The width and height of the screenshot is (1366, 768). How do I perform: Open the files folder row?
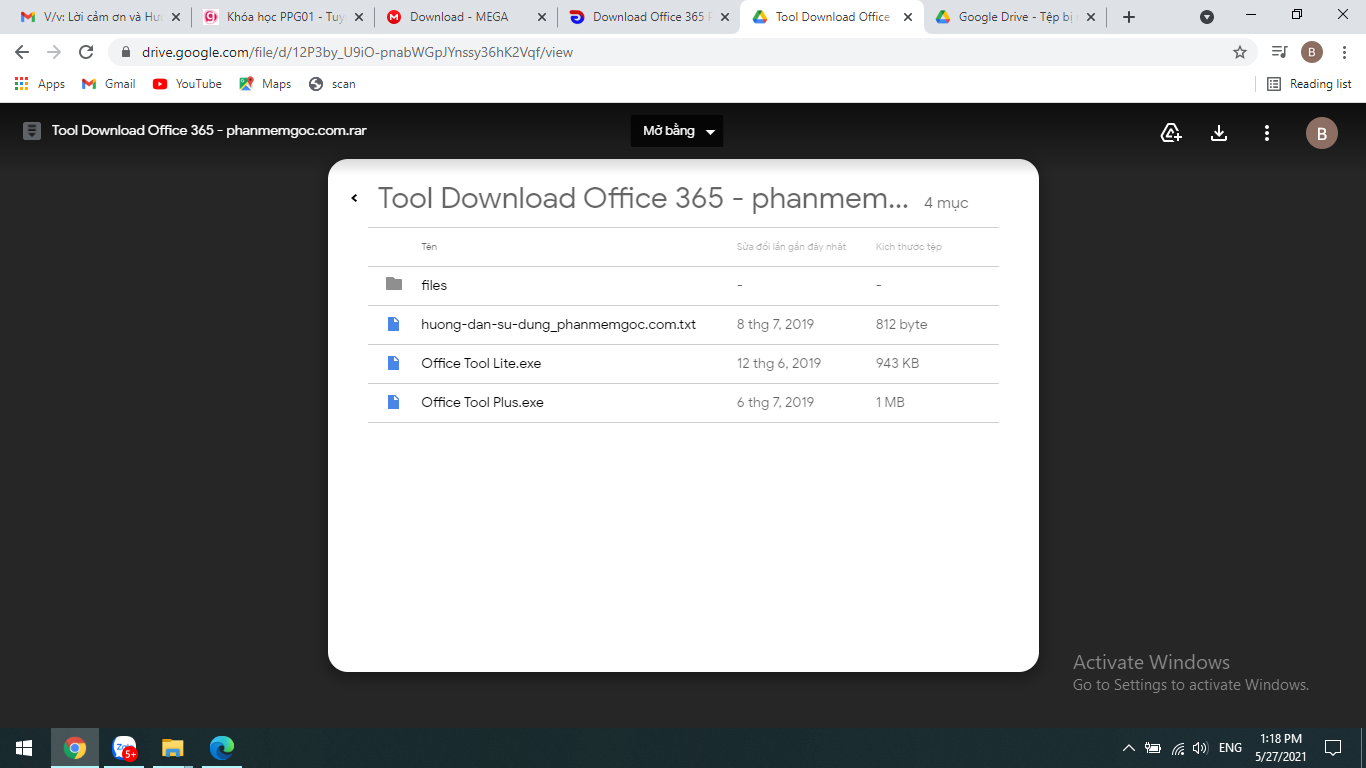[683, 285]
